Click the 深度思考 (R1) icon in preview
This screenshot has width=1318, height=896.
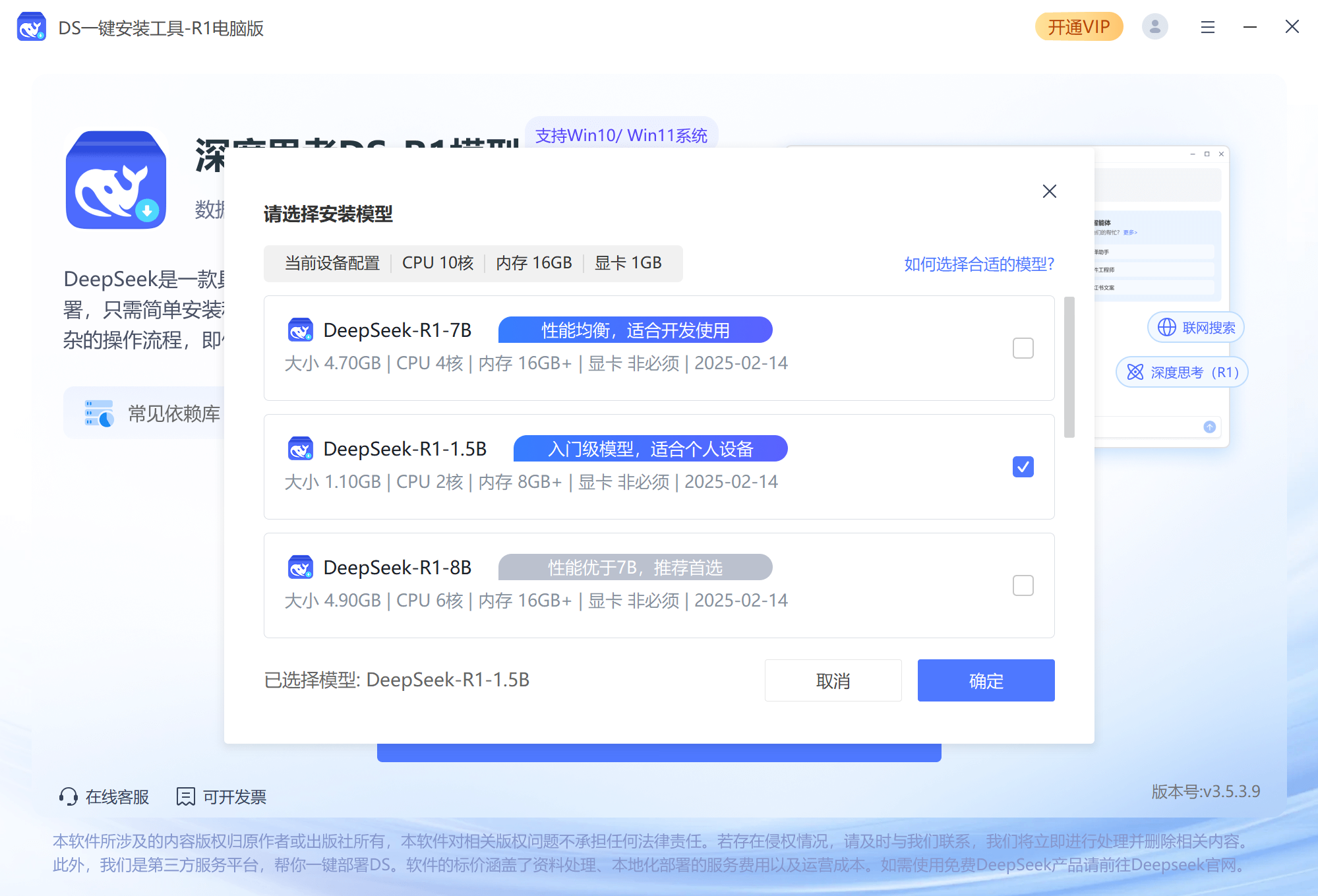pos(1135,373)
